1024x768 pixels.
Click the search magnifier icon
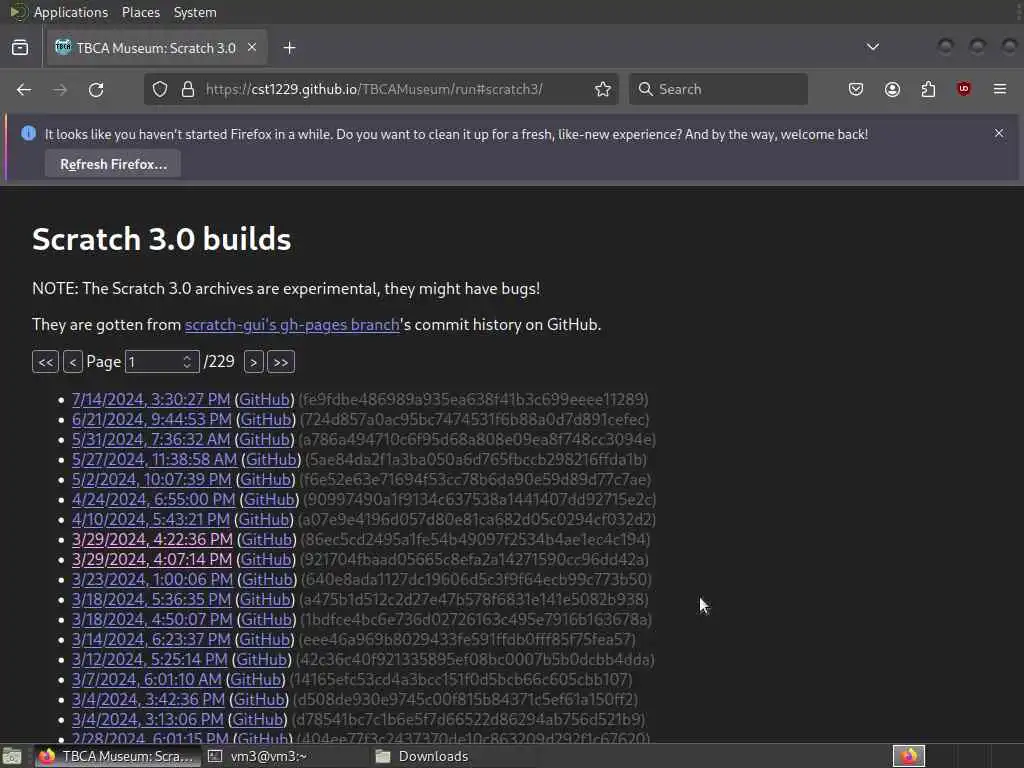tap(646, 89)
